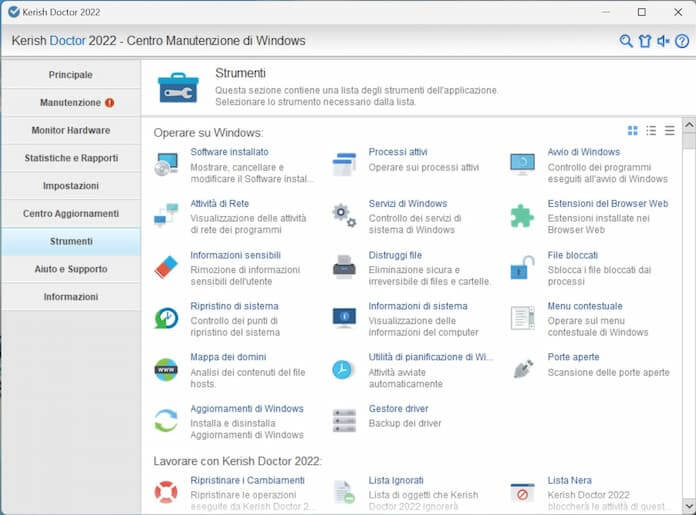The height and width of the screenshot is (515, 696).
Task: Open the Informazioni sidebar section
Action: pyautogui.click(x=71, y=297)
